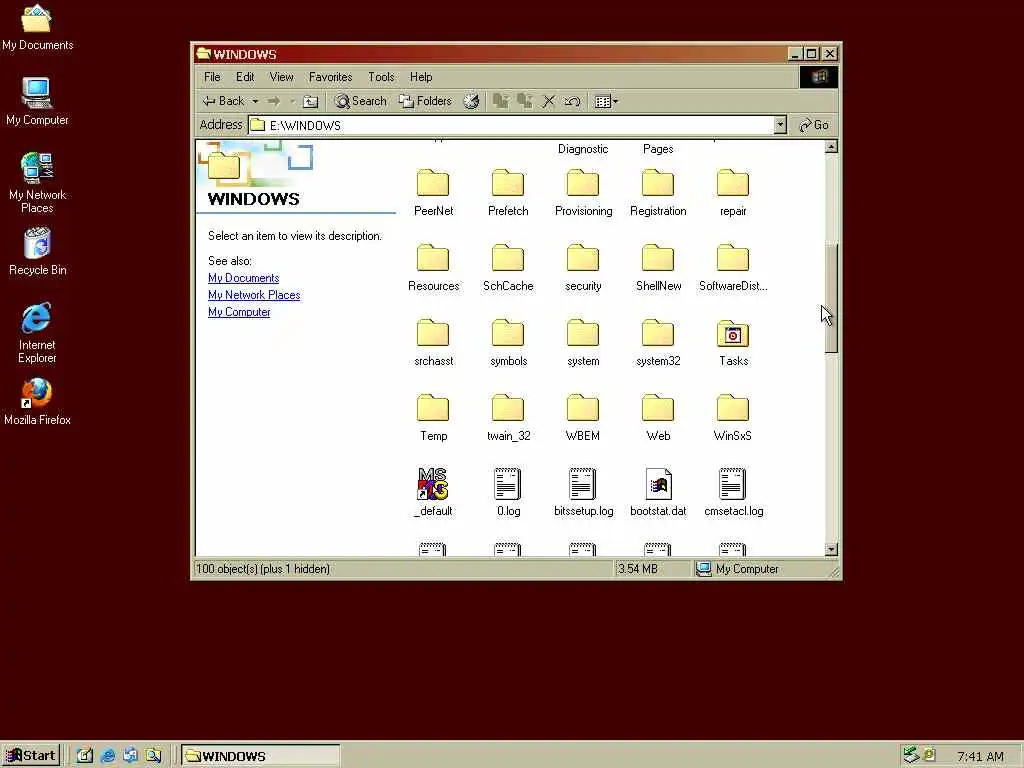1024x768 pixels.
Task: Open the File menu
Action: coord(212,77)
